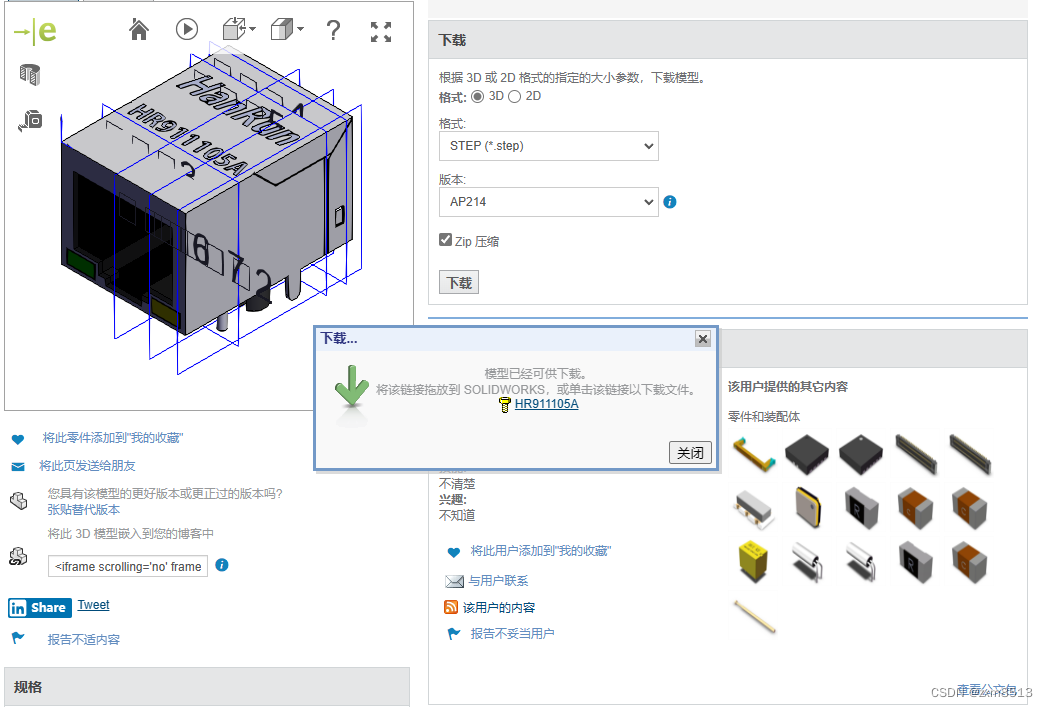This screenshot has width=1048, height=707.
Task: Share on LinkedIn button
Action: pyautogui.click(x=39, y=607)
